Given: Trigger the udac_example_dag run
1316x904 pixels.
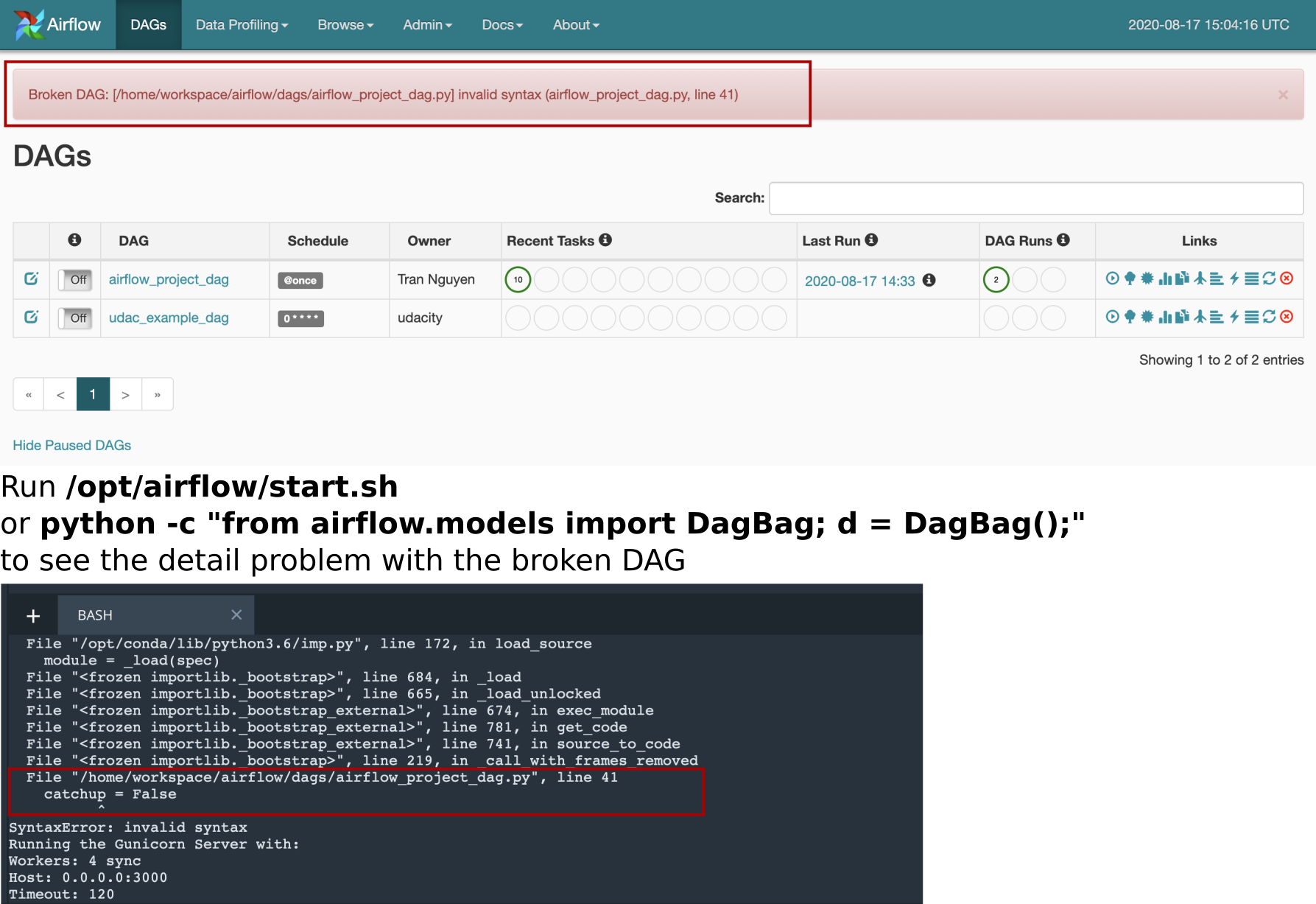Looking at the screenshot, I should 1113,316.
